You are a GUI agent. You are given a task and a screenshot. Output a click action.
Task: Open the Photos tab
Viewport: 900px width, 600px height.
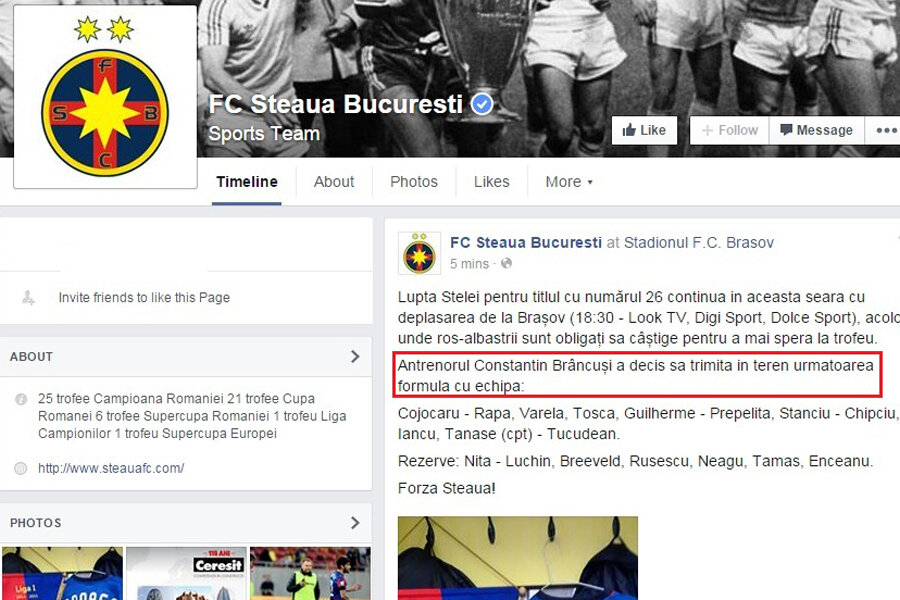point(414,182)
